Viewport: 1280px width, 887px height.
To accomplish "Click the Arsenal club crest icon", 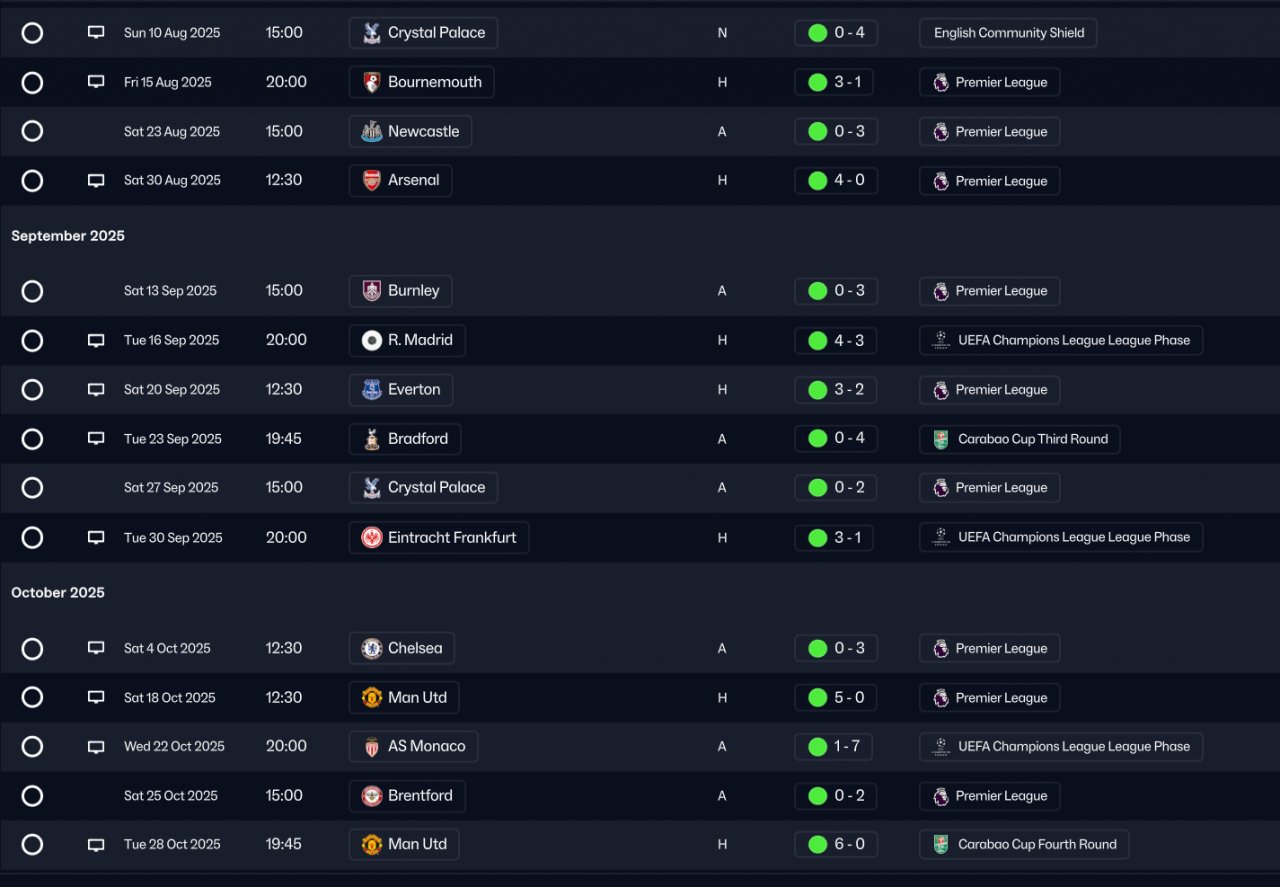I will [x=372, y=181].
